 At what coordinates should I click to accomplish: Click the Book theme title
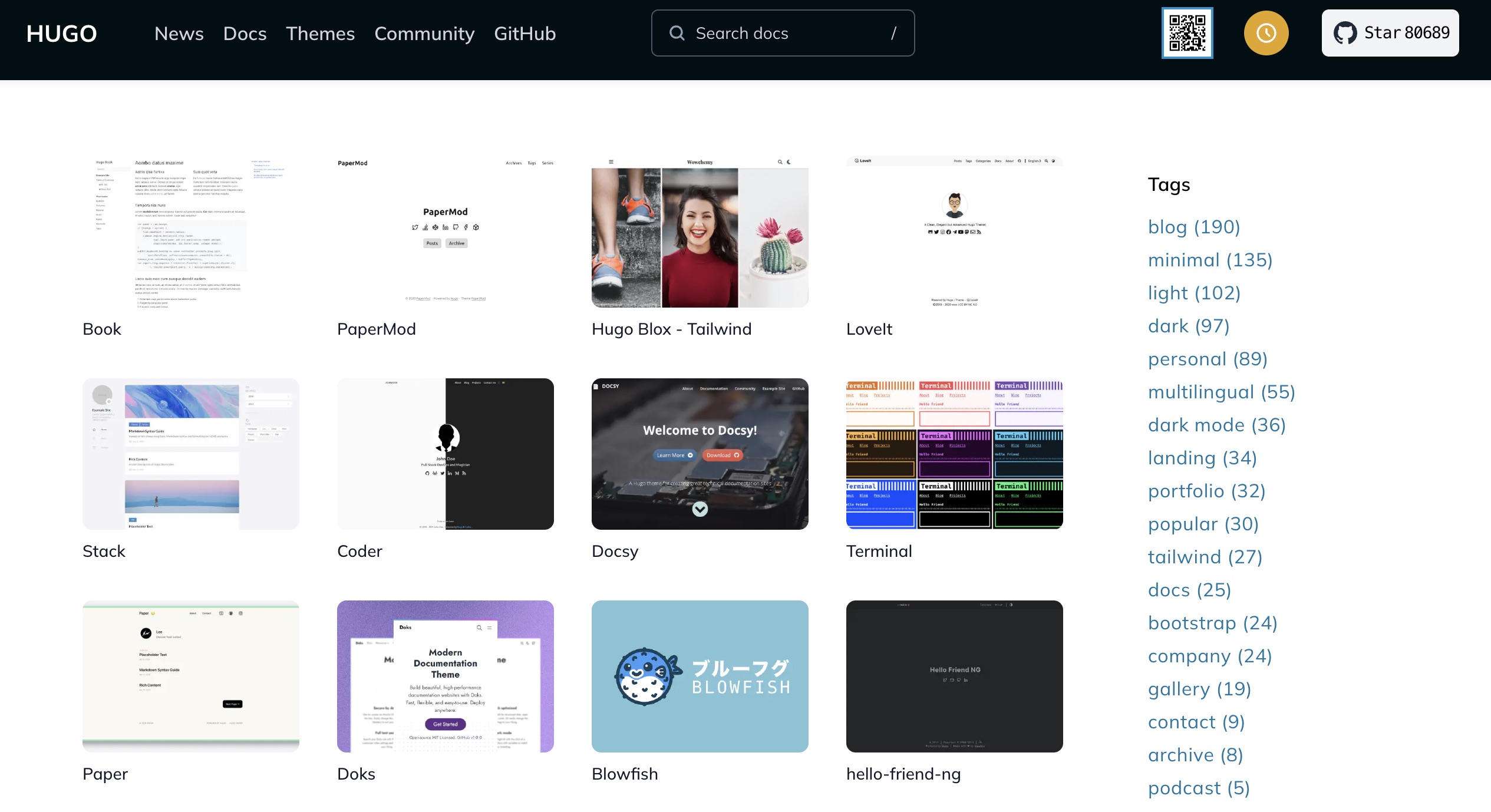[x=102, y=329]
